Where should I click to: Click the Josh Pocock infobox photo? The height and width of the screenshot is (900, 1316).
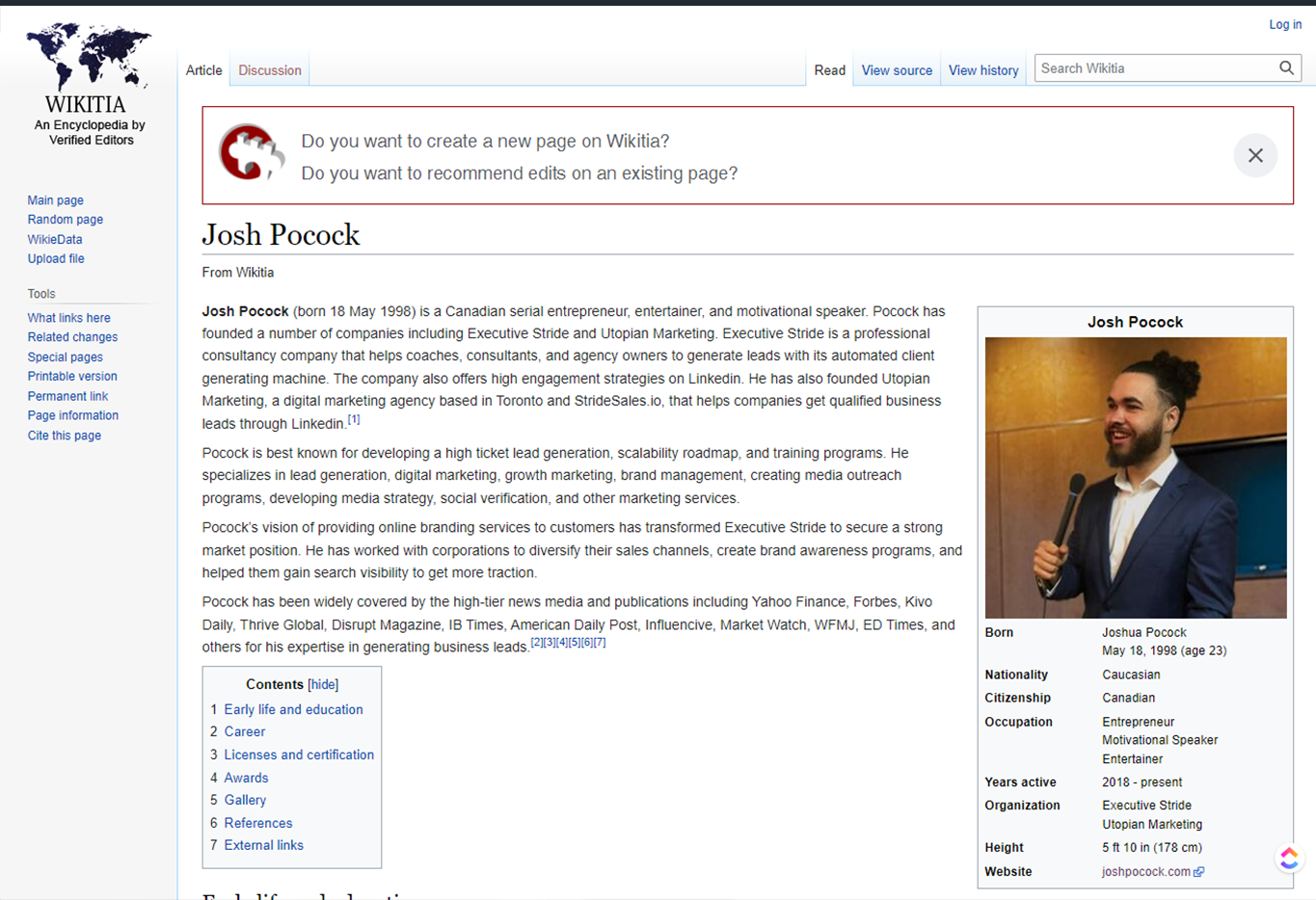tap(1136, 478)
